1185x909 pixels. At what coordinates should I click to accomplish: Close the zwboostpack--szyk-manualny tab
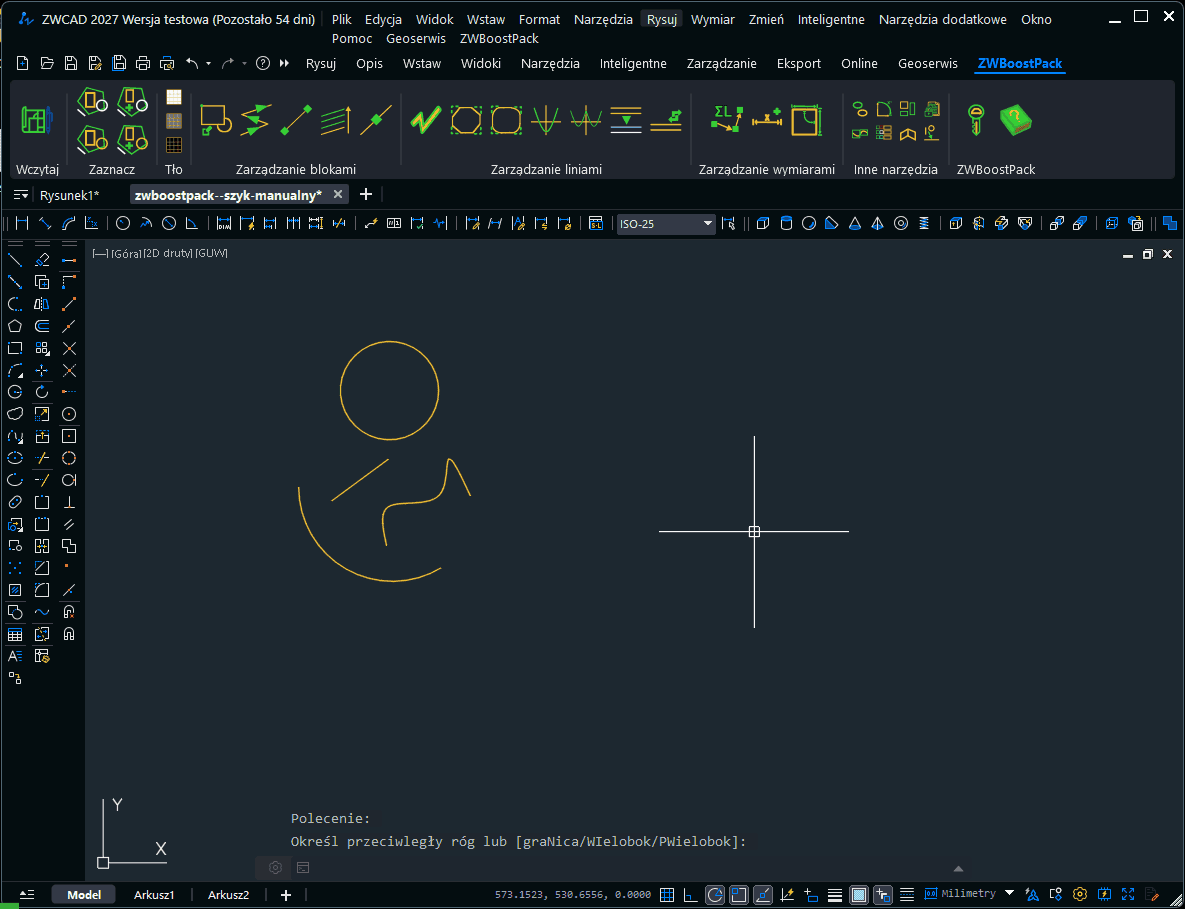(x=338, y=194)
